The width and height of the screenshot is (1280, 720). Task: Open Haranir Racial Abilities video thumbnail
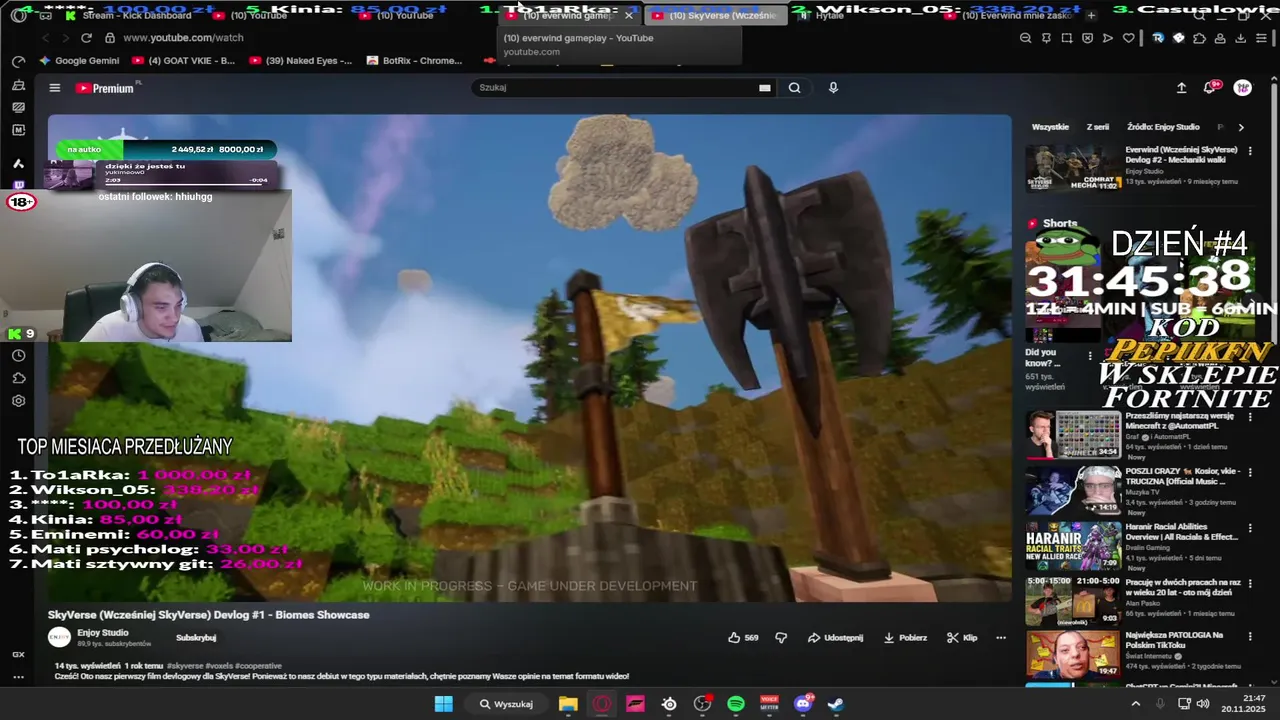pyautogui.click(x=1073, y=546)
